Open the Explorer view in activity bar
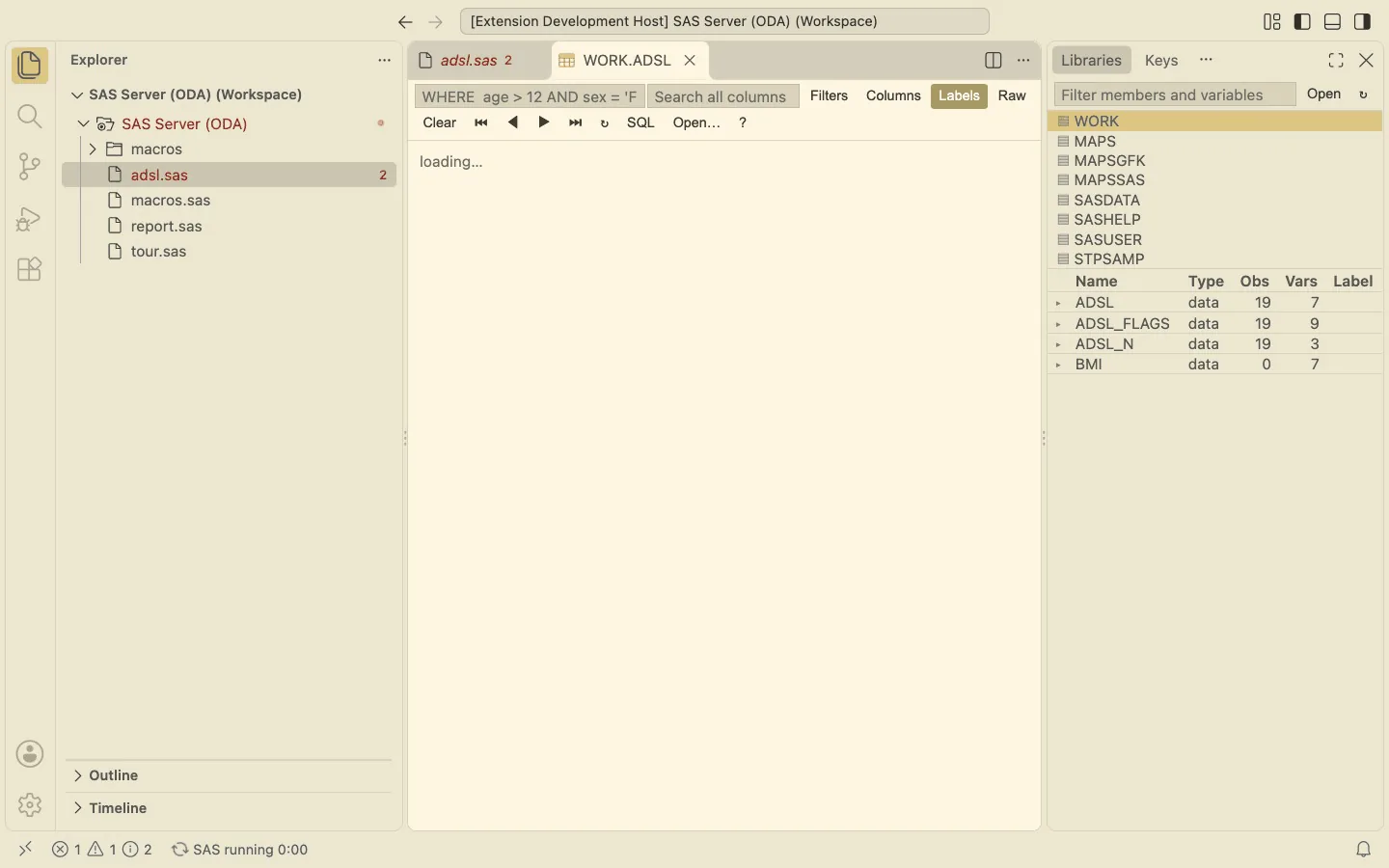This screenshot has height=868, width=1389. tap(30, 66)
